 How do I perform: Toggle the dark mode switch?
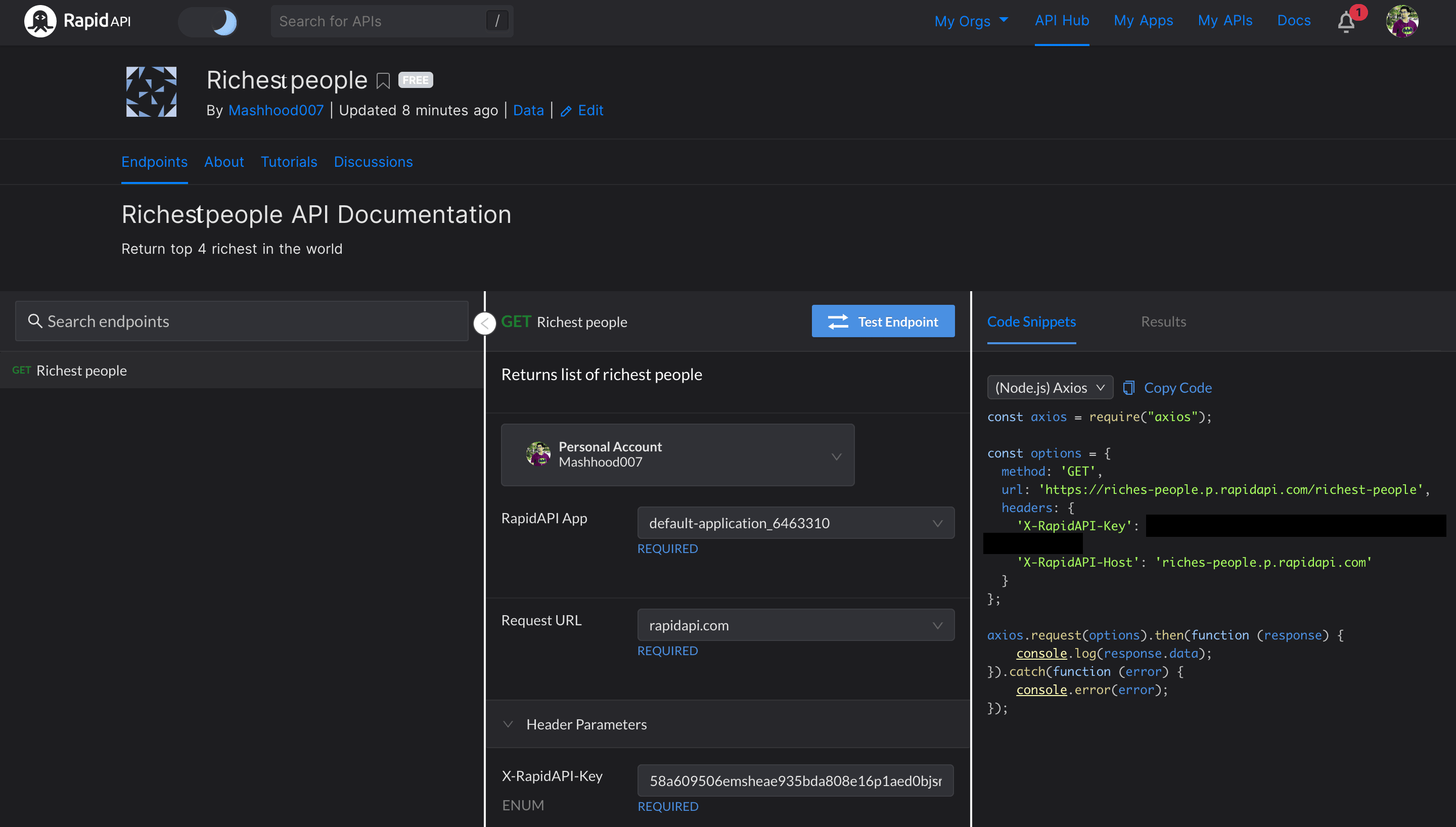click(215, 22)
